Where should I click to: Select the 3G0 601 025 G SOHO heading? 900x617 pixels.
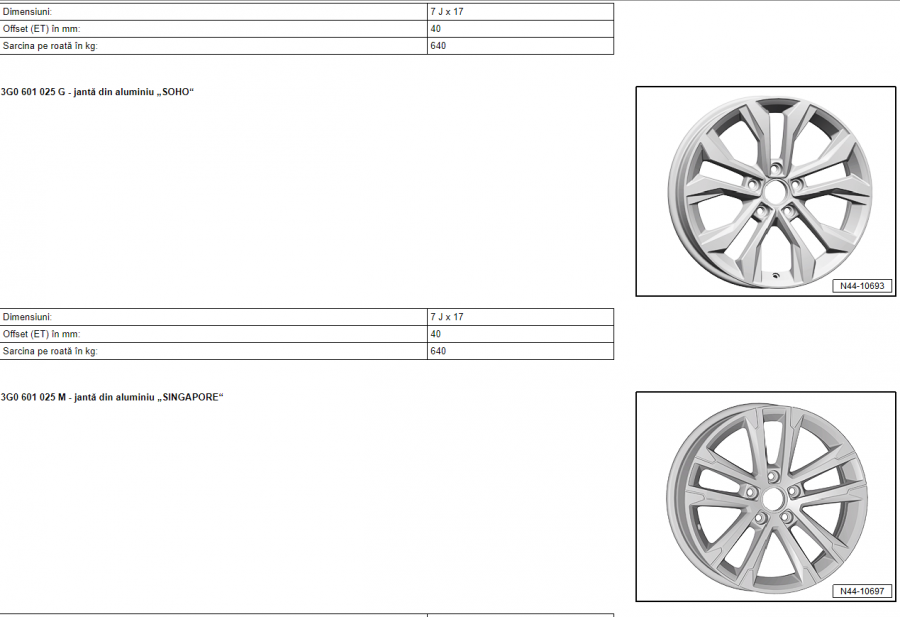coord(97,92)
